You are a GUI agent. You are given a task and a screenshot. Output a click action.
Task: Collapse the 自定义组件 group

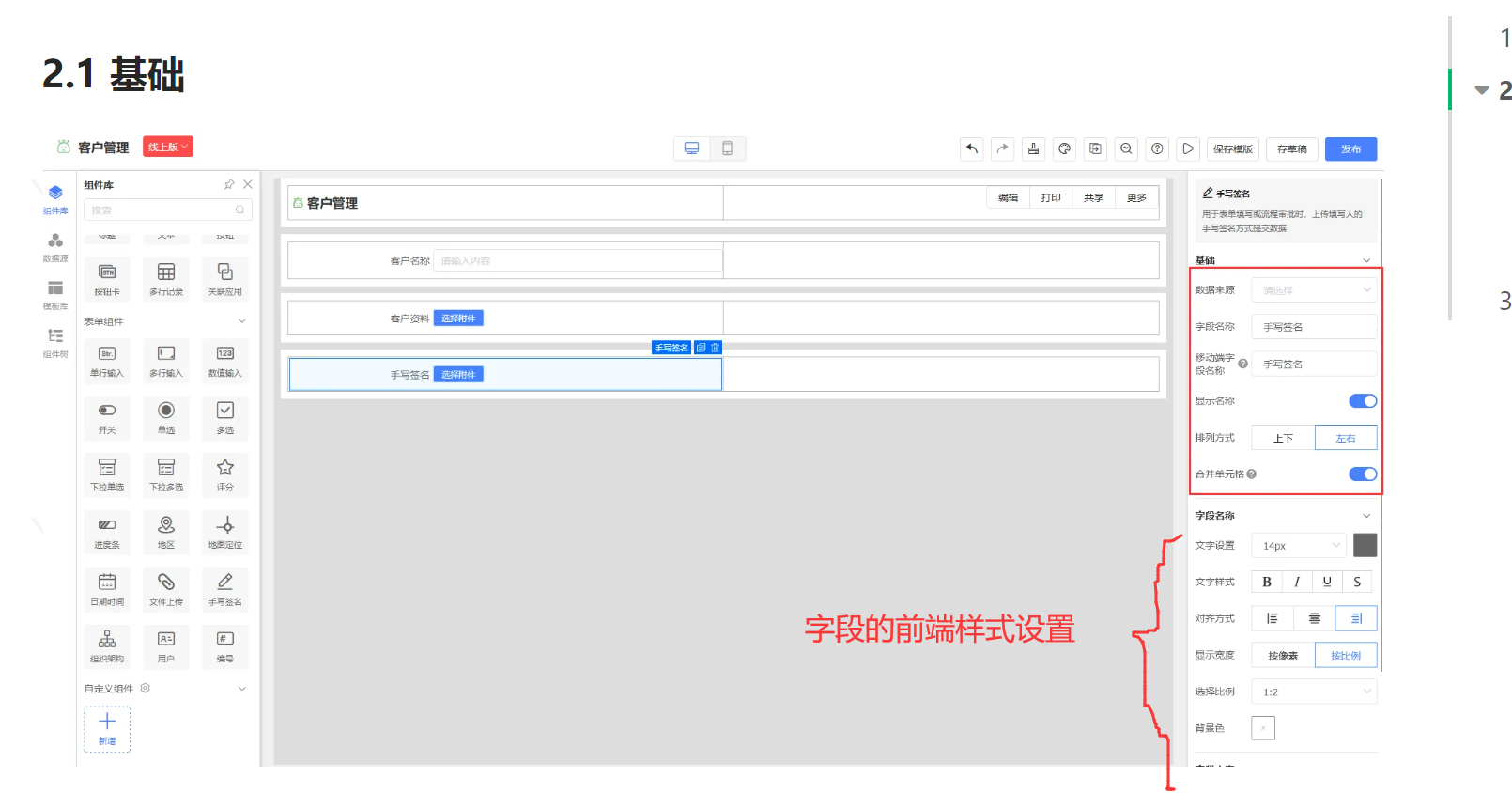tap(242, 689)
